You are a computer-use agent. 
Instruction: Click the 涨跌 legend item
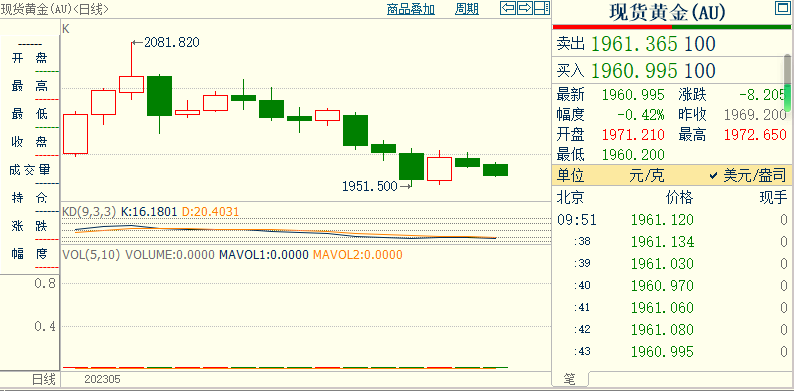tap(29, 225)
